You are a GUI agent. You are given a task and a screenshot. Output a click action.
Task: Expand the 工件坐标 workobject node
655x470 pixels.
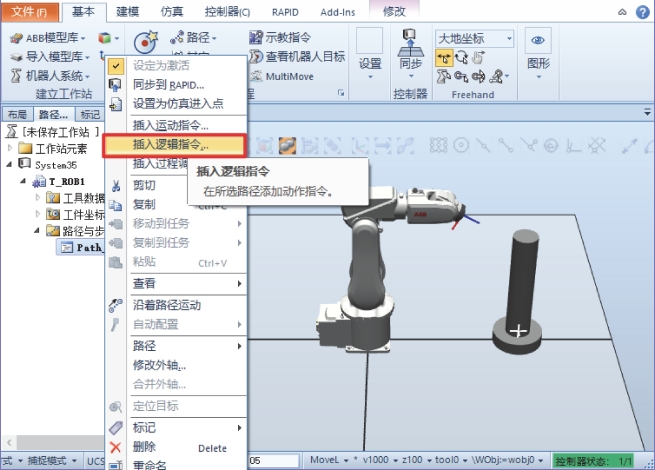click(38, 213)
